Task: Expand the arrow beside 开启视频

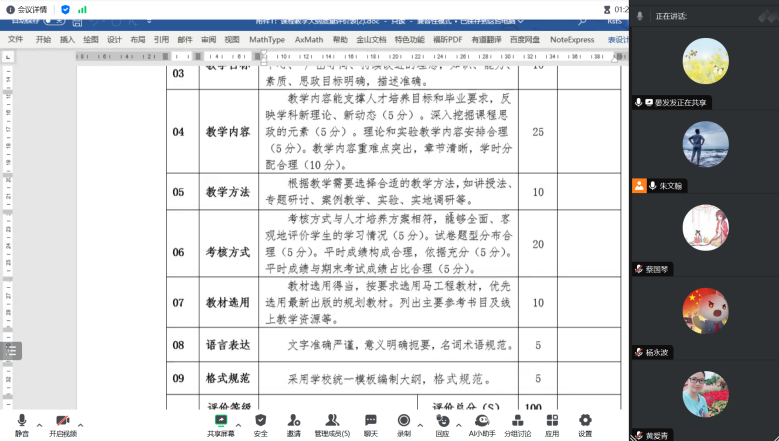Action: coord(81,424)
